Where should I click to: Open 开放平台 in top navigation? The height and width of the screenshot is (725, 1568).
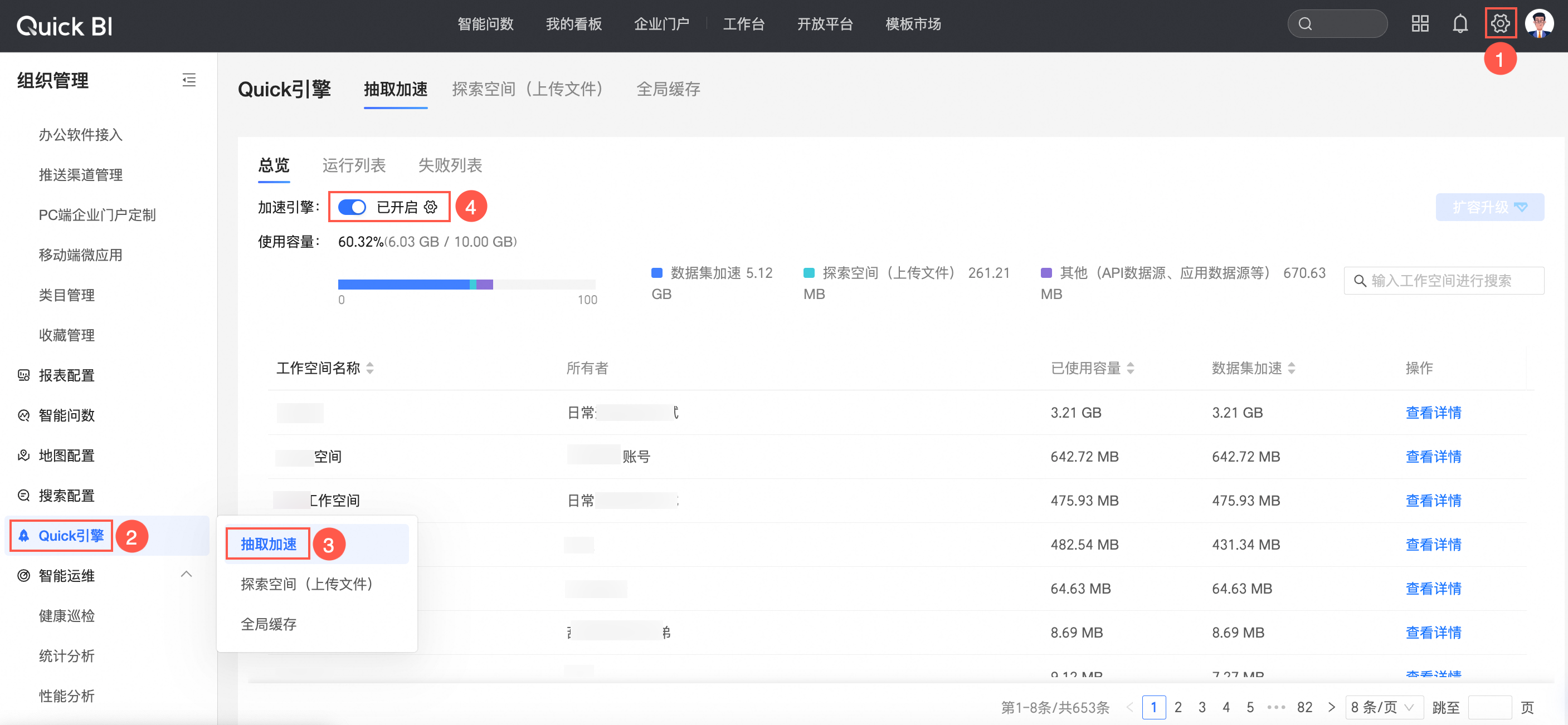[x=825, y=24]
